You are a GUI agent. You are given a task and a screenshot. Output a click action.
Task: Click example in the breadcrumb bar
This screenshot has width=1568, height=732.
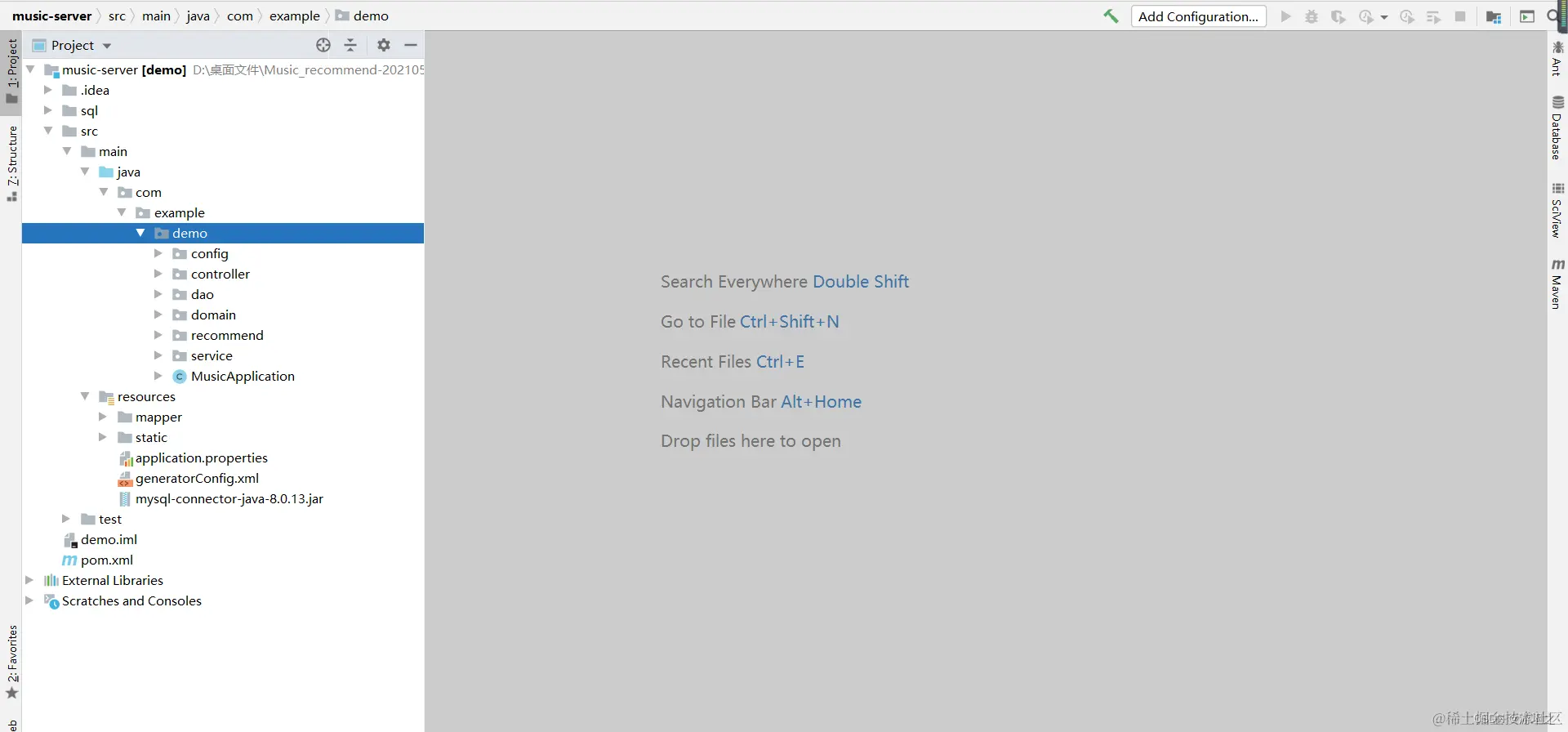point(295,16)
